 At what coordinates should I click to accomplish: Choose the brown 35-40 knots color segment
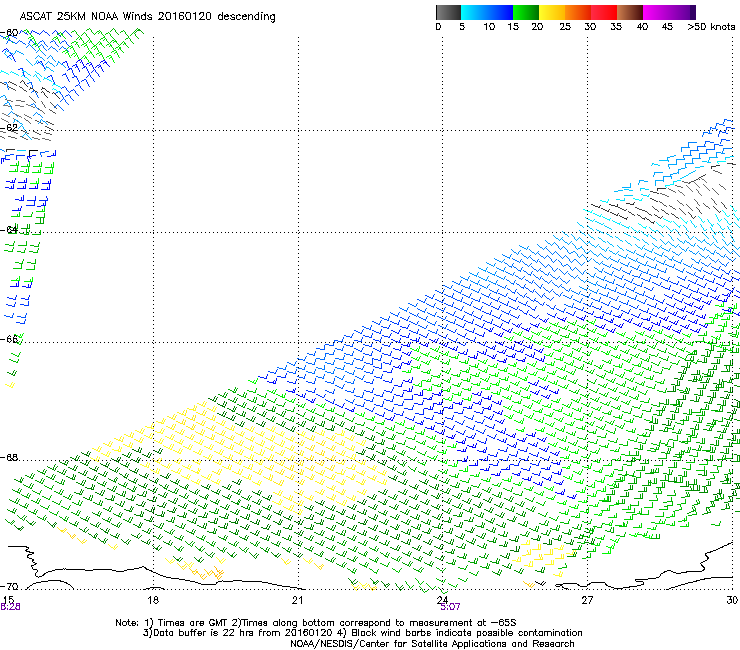630,12
